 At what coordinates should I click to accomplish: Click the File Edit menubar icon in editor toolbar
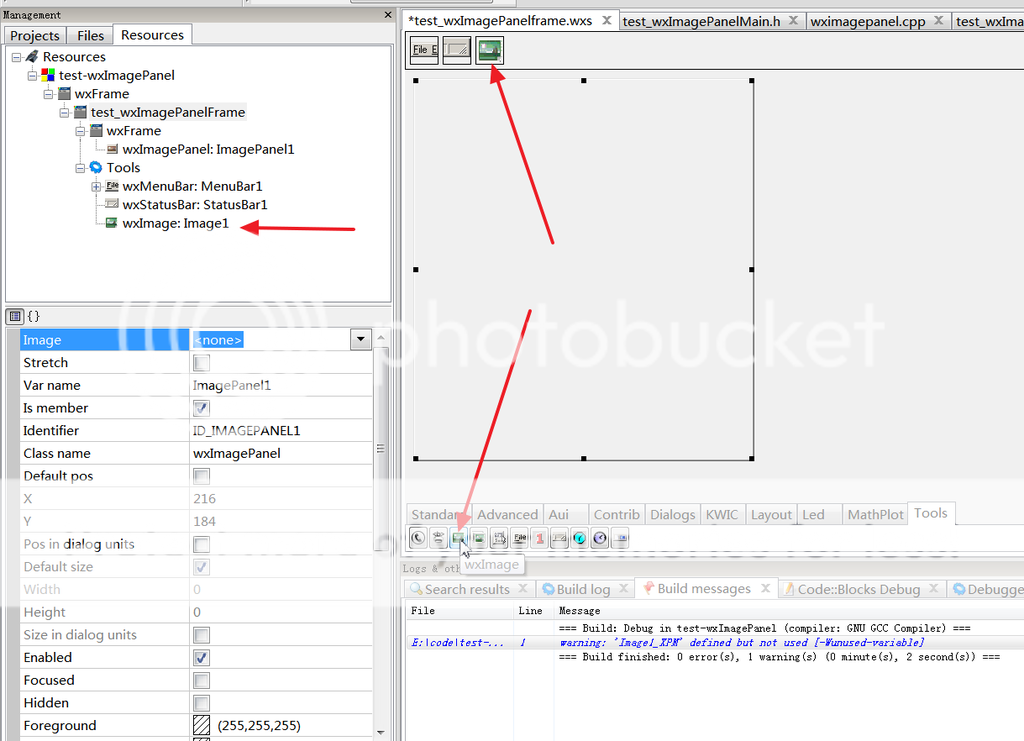[423, 49]
